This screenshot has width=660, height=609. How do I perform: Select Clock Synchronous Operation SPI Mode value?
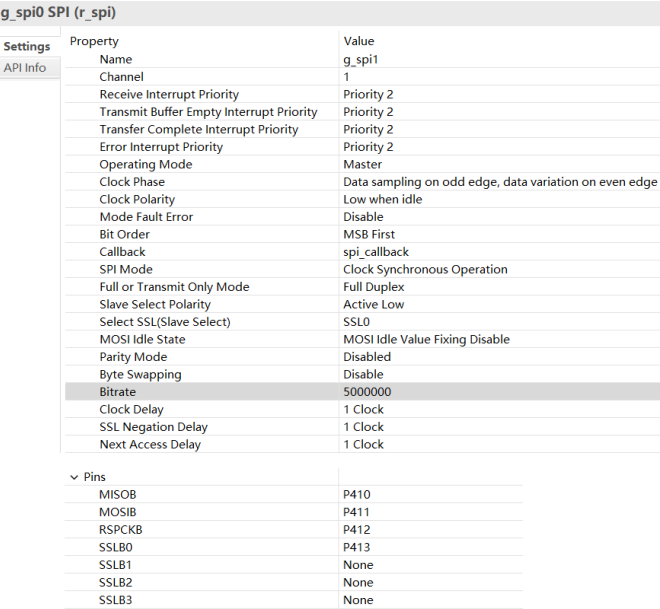[425, 269]
